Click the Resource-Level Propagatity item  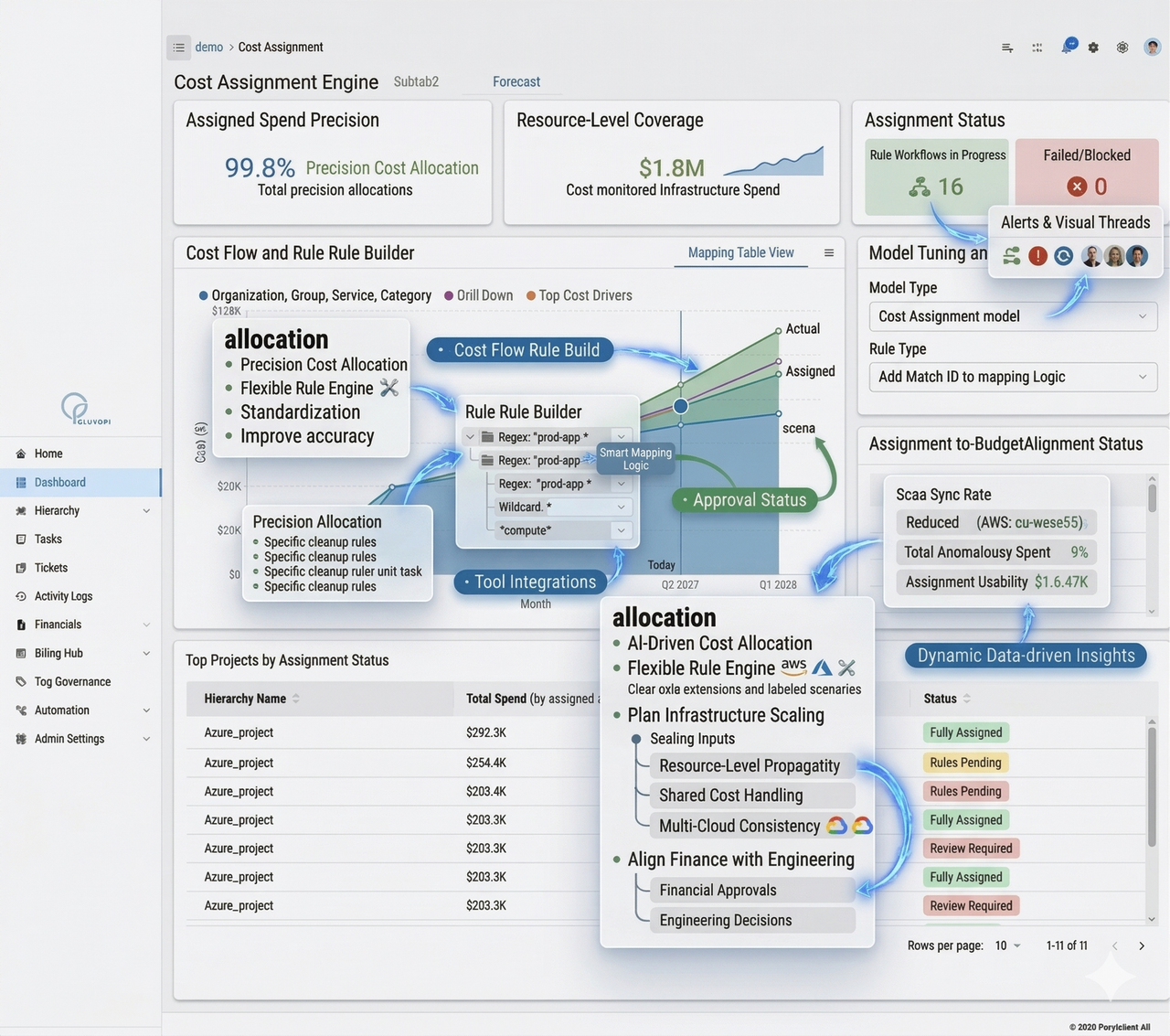coord(752,765)
